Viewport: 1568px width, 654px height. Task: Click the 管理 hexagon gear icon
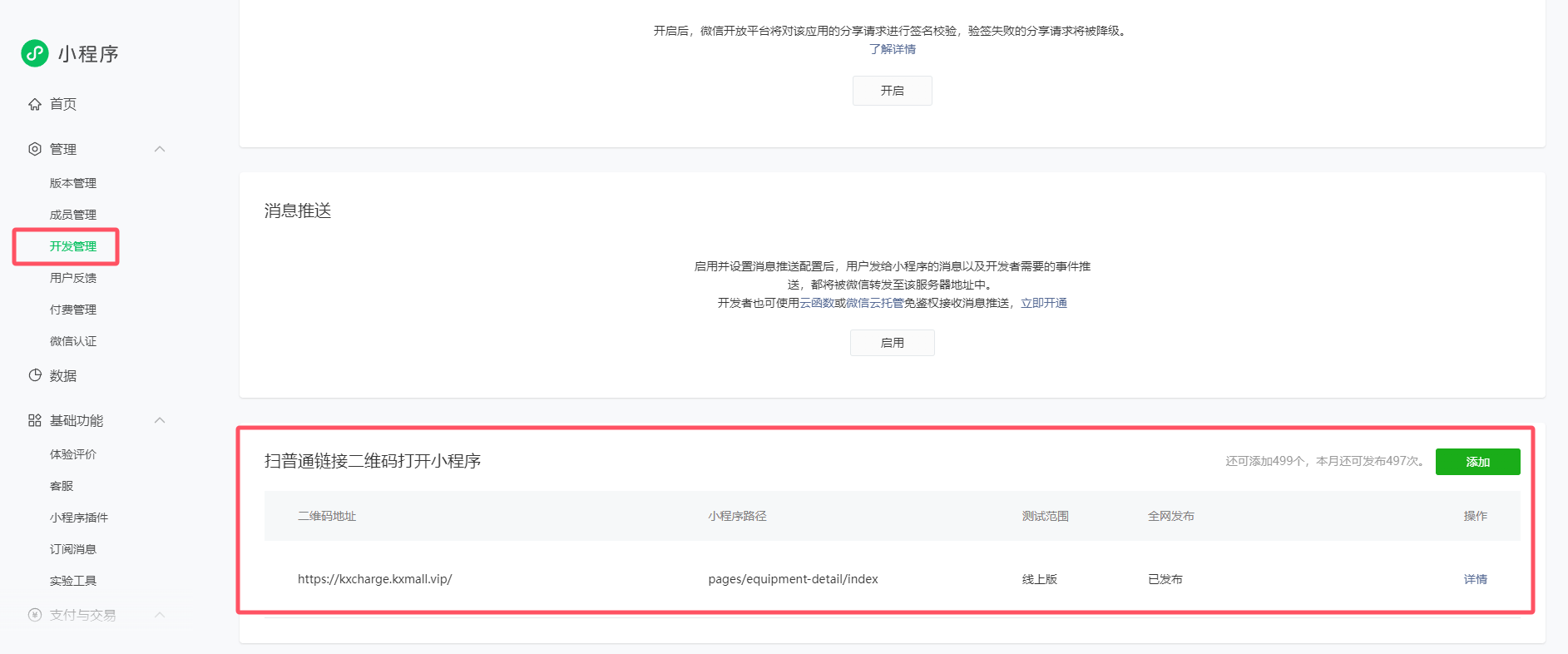click(x=35, y=149)
